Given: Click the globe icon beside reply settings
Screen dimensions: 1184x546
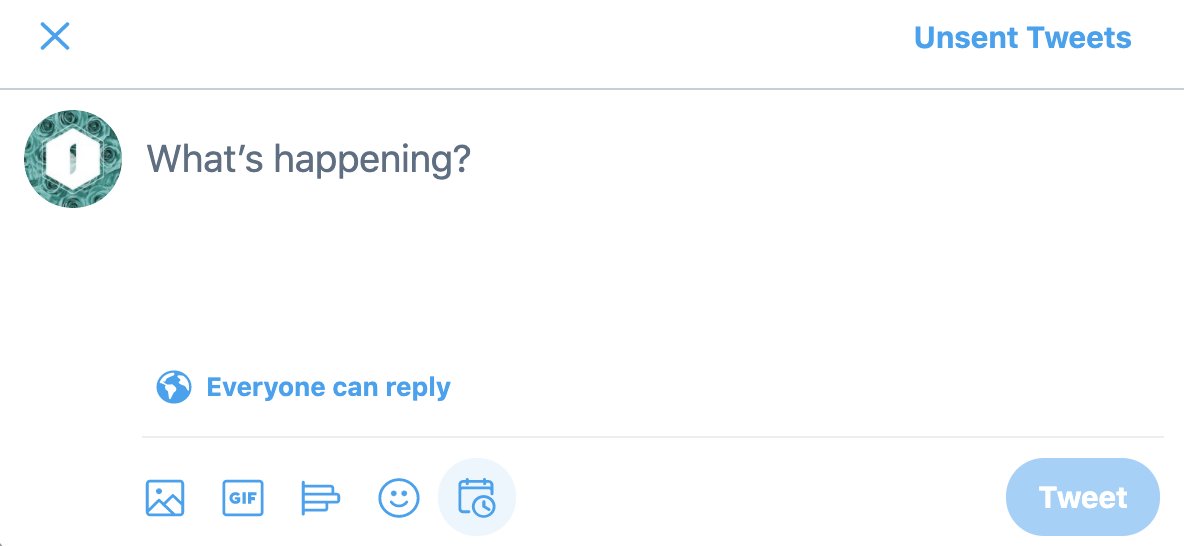Looking at the screenshot, I should pos(174,387).
